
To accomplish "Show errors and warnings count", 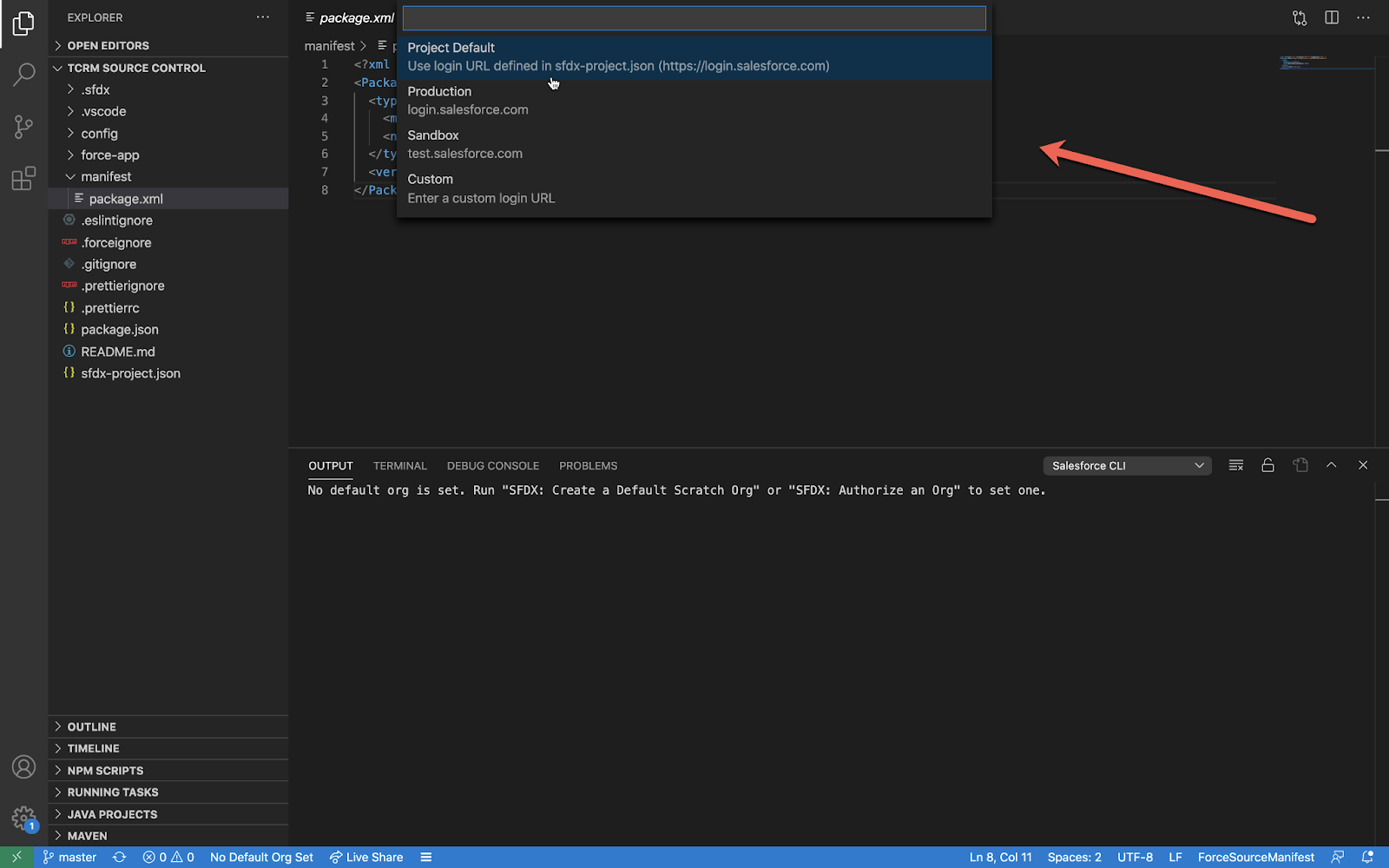I will [168, 857].
